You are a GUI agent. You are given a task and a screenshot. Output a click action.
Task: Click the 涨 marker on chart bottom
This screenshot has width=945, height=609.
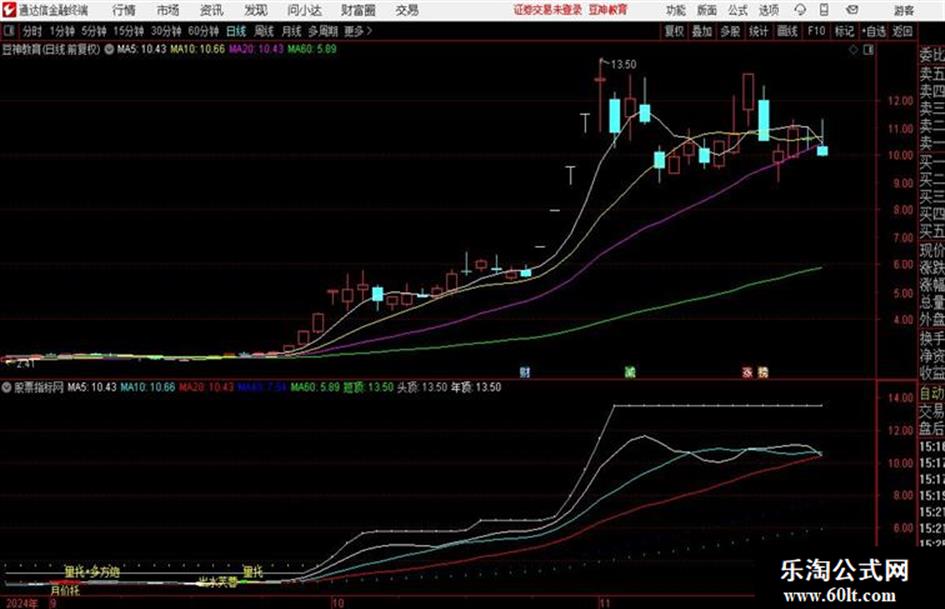(748, 372)
